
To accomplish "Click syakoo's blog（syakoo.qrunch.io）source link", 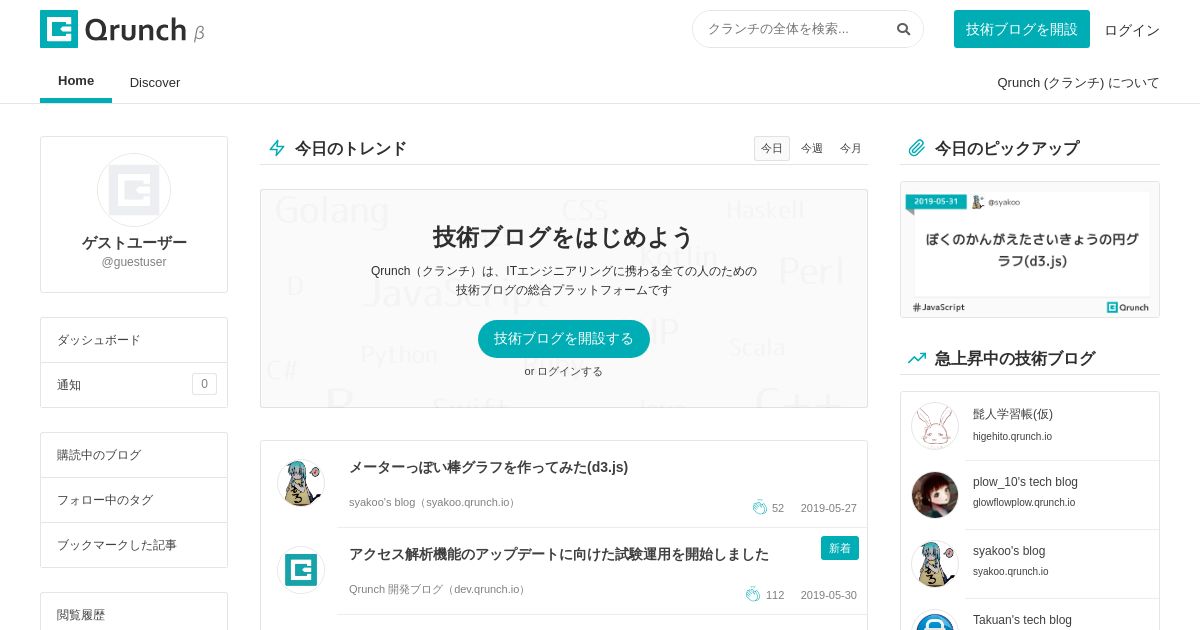I will (x=434, y=502).
